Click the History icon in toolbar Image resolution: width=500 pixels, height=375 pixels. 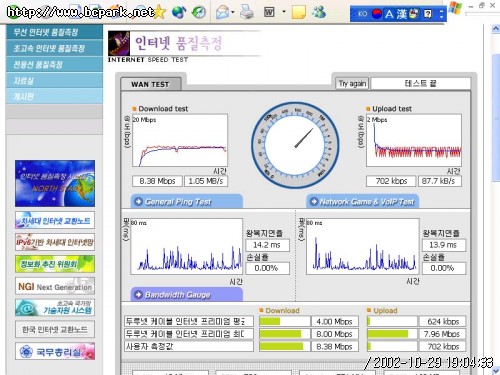coord(199,12)
